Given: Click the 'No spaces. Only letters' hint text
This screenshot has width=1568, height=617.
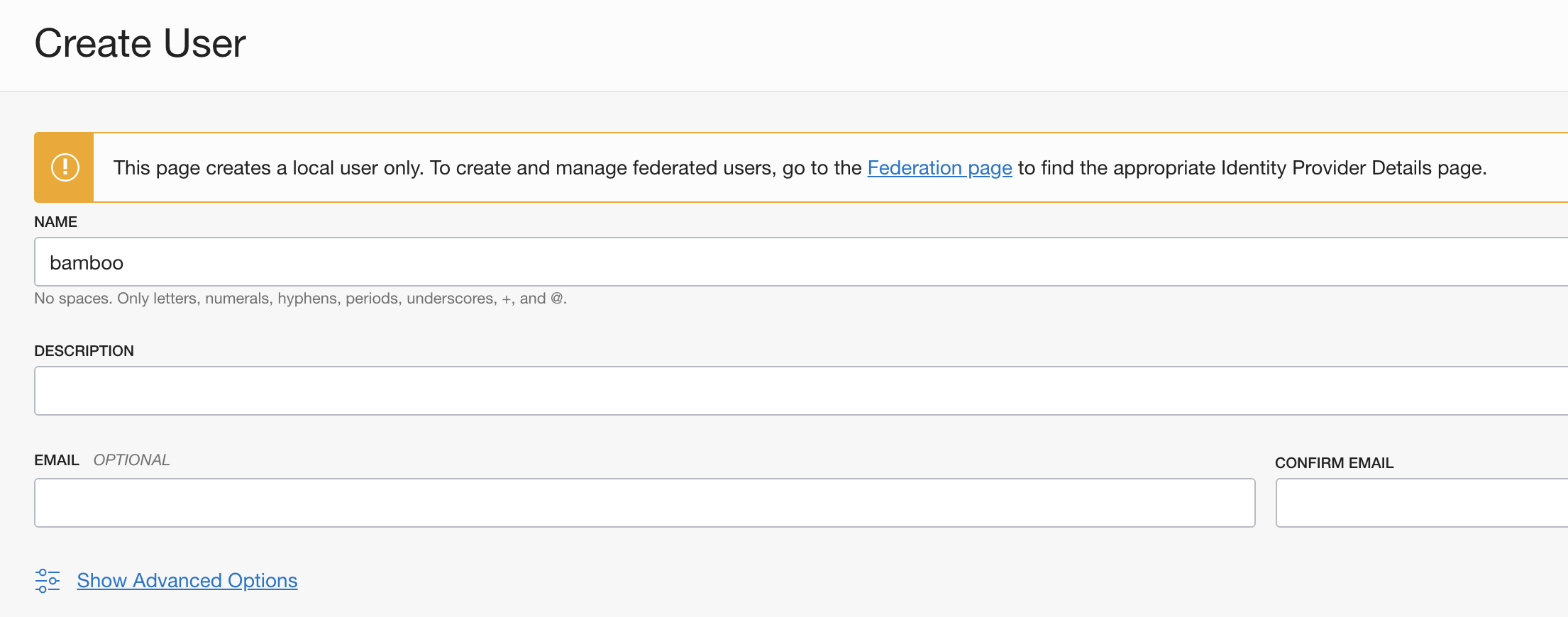Looking at the screenshot, I should (300, 299).
